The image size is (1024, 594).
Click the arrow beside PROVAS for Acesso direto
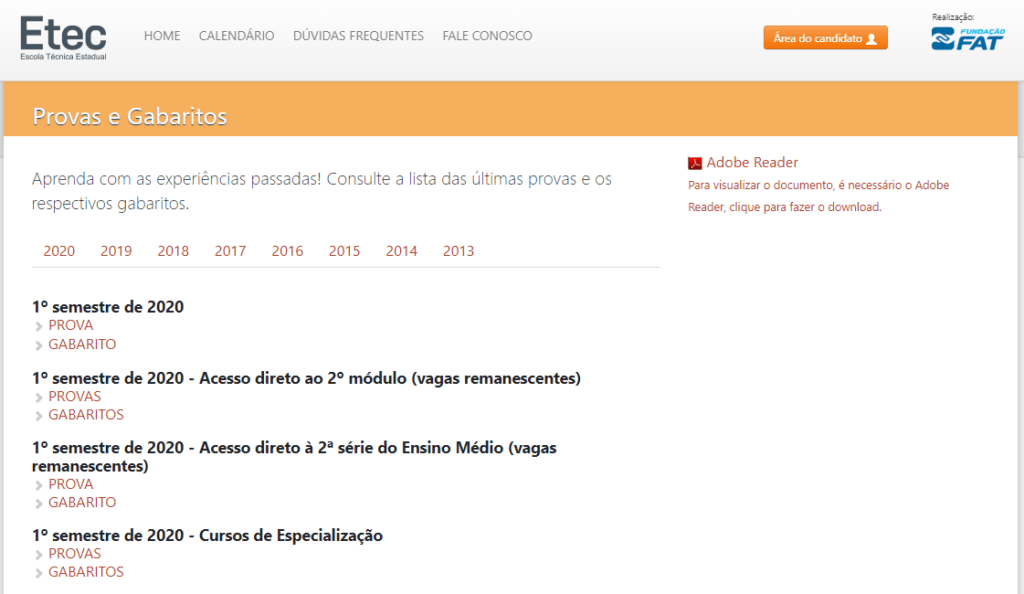click(x=41, y=396)
